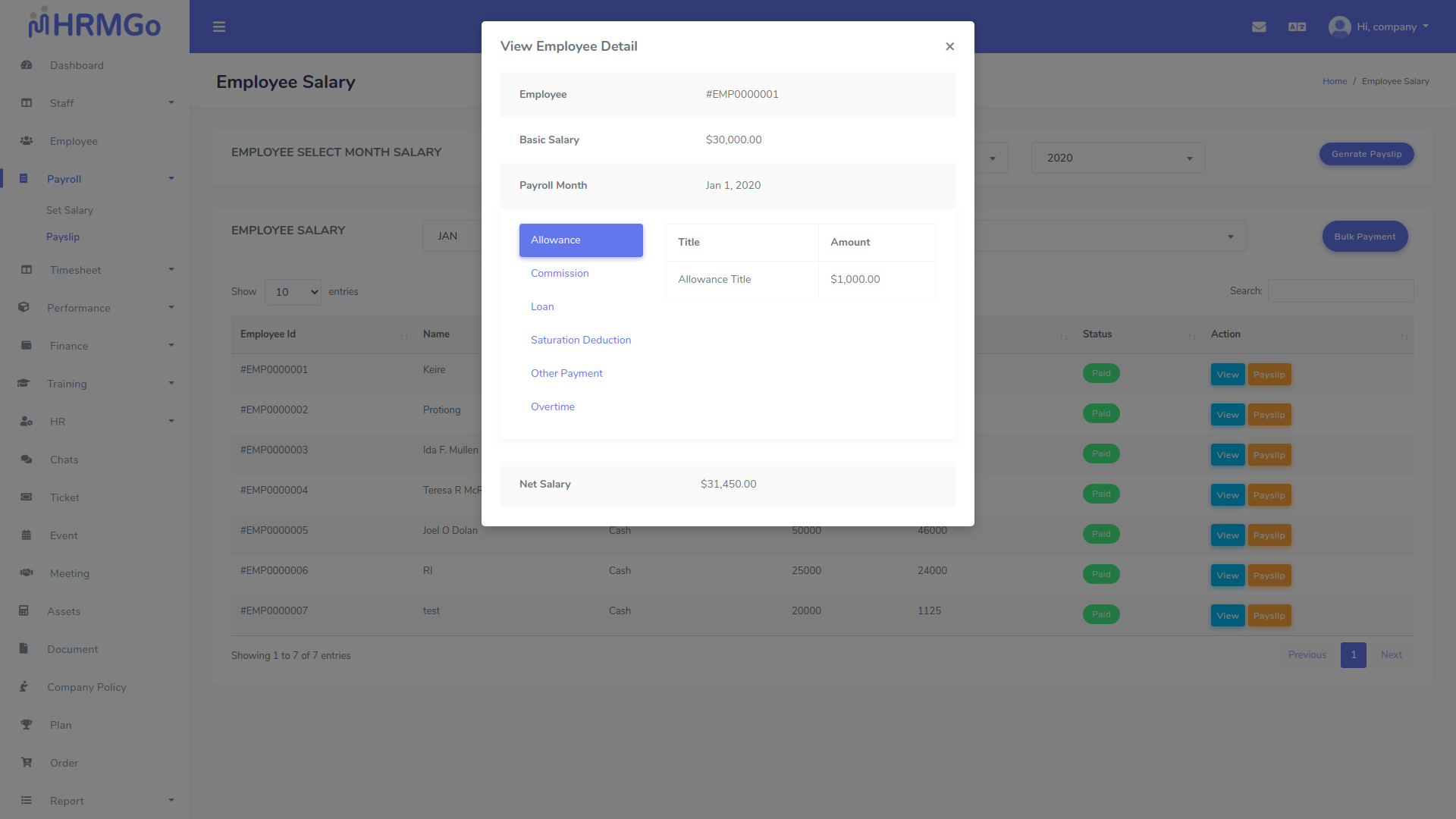
Task: Click the Net Salary value $31,450.00
Action: point(729,485)
